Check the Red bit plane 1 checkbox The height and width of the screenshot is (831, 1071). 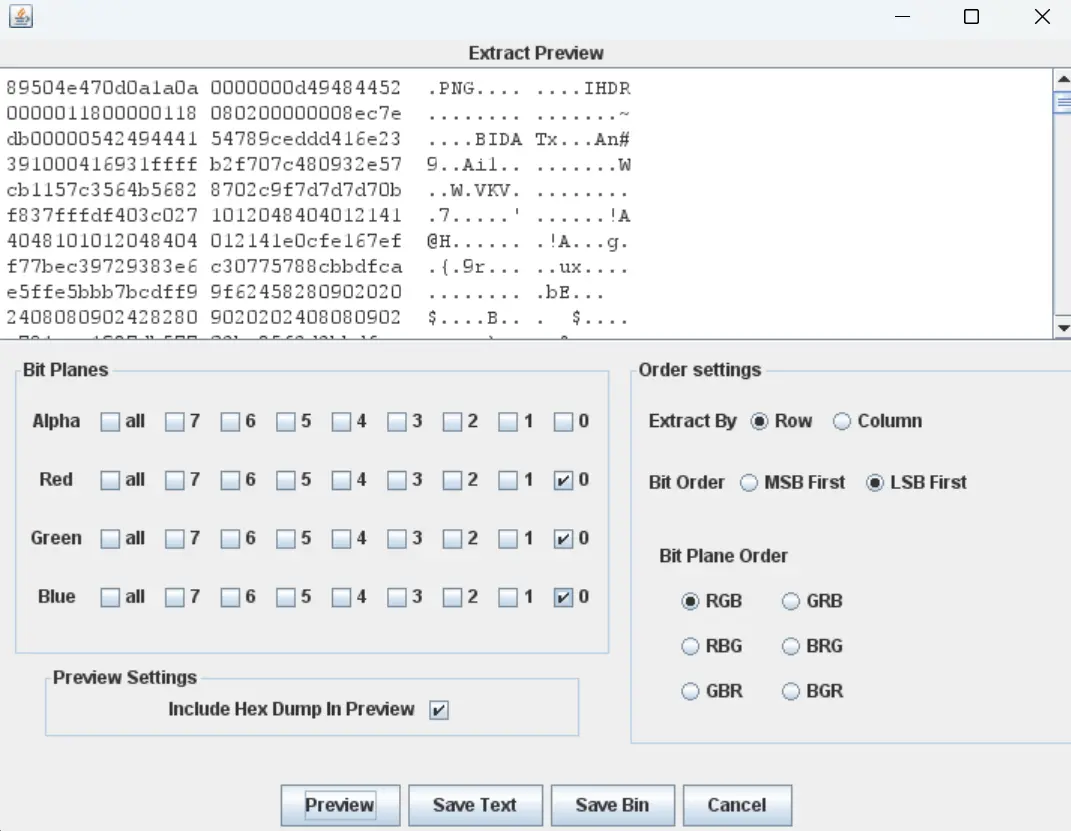[x=508, y=481]
